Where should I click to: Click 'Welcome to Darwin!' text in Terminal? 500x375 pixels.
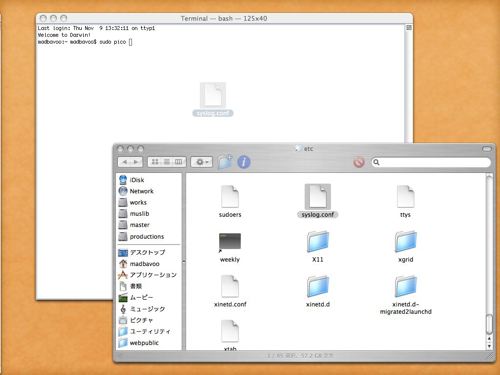tap(64, 35)
